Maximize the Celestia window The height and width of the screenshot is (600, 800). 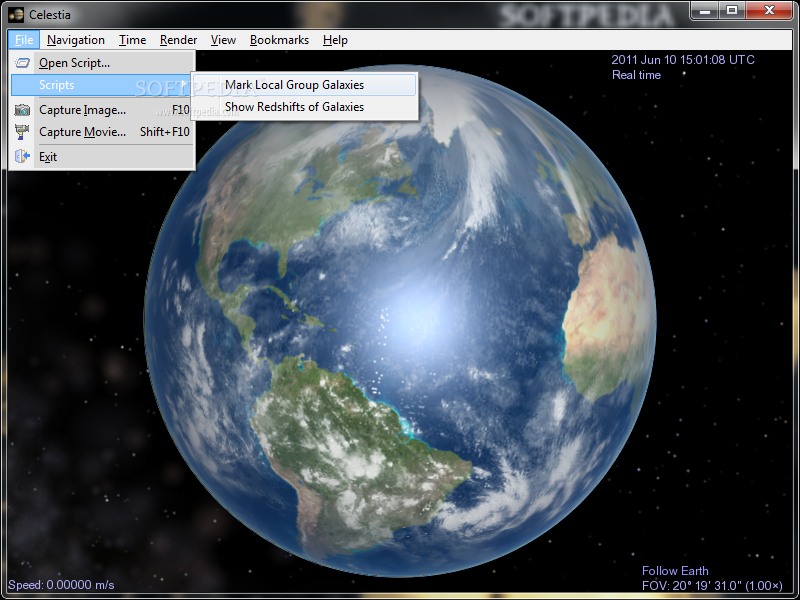732,11
